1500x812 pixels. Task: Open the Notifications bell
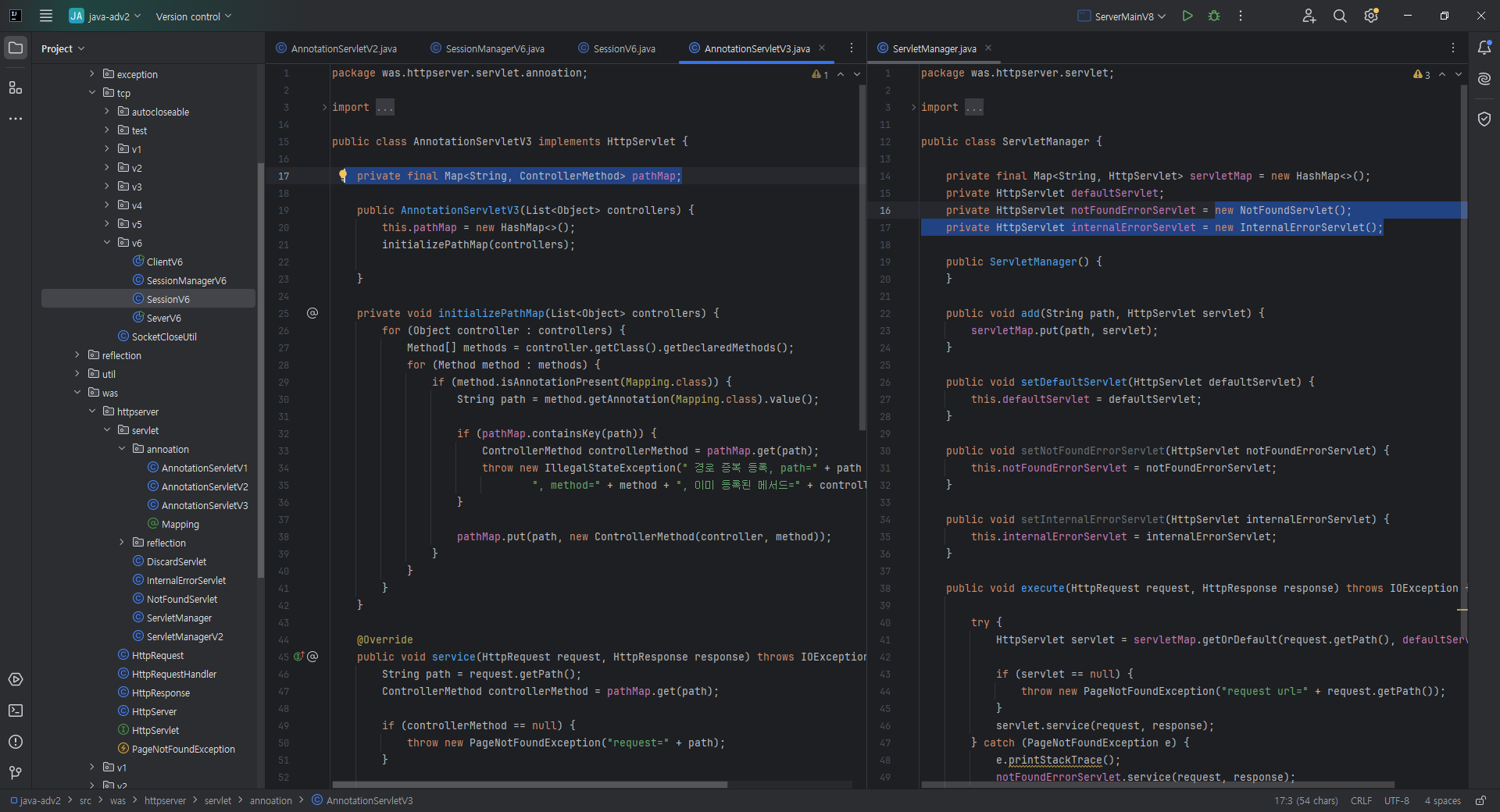point(1484,48)
